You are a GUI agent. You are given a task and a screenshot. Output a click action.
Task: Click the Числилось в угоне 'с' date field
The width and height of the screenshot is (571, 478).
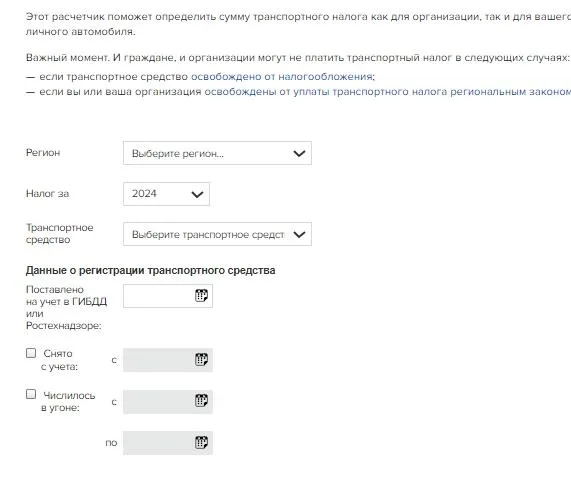(x=168, y=402)
